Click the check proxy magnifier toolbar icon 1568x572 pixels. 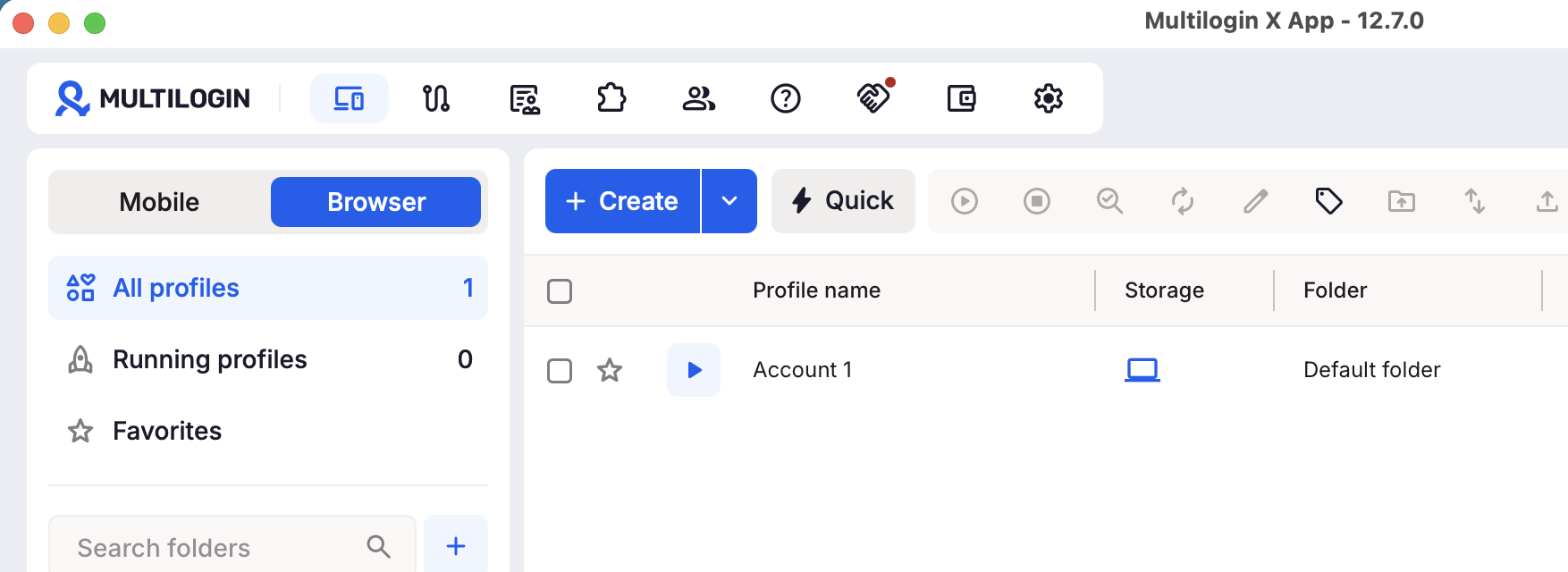point(1110,201)
